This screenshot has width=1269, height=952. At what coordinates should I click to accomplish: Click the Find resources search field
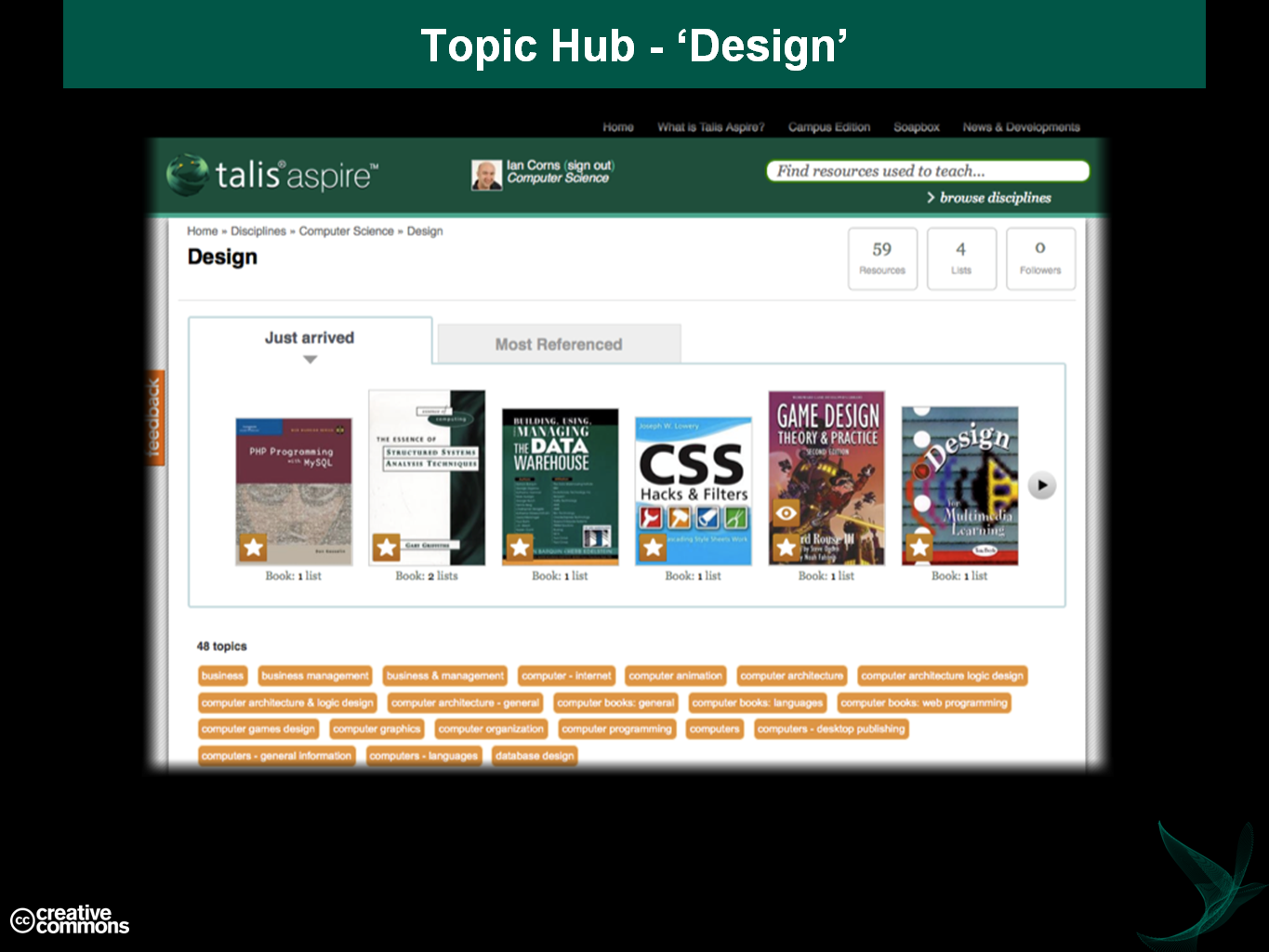pos(927,171)
